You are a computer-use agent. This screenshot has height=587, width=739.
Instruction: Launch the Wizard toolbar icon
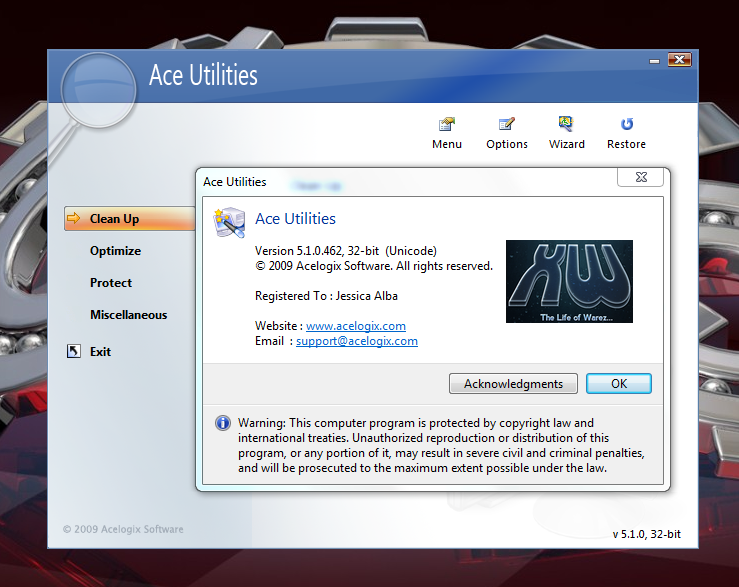tap(567, 133)
